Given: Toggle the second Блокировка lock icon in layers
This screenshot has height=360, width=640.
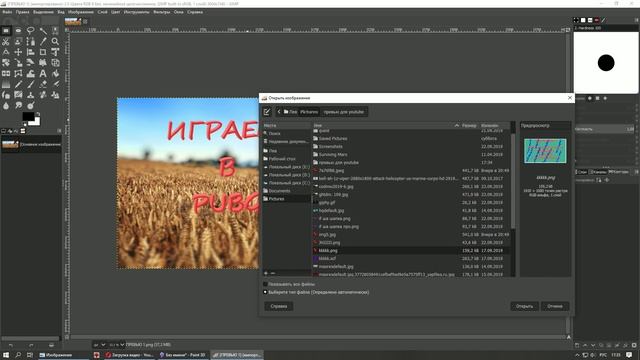Looking at the screenshot, I should tap(607, 180).
